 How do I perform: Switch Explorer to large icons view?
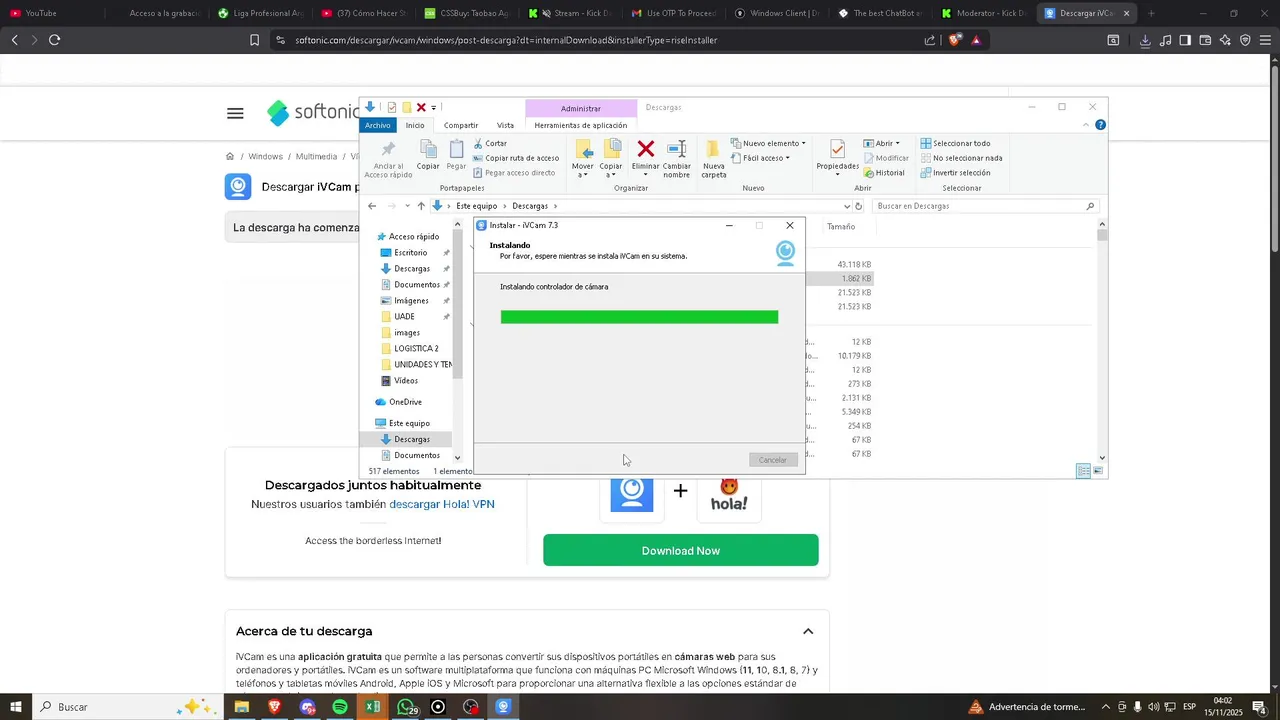pyautogui.click(x=1098, y=471)
